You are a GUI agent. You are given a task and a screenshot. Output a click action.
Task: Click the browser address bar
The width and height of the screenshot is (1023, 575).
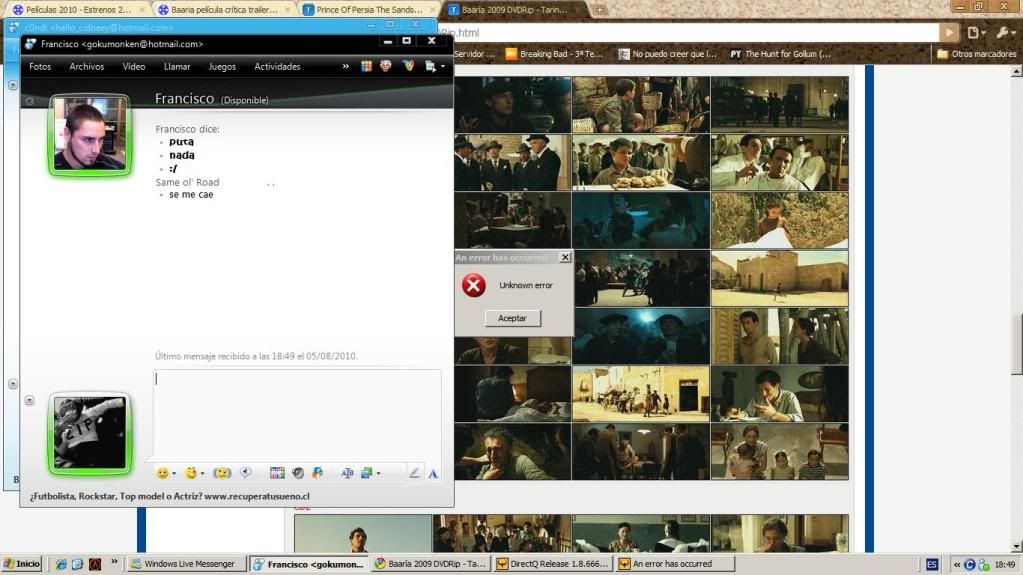(688, 32)
